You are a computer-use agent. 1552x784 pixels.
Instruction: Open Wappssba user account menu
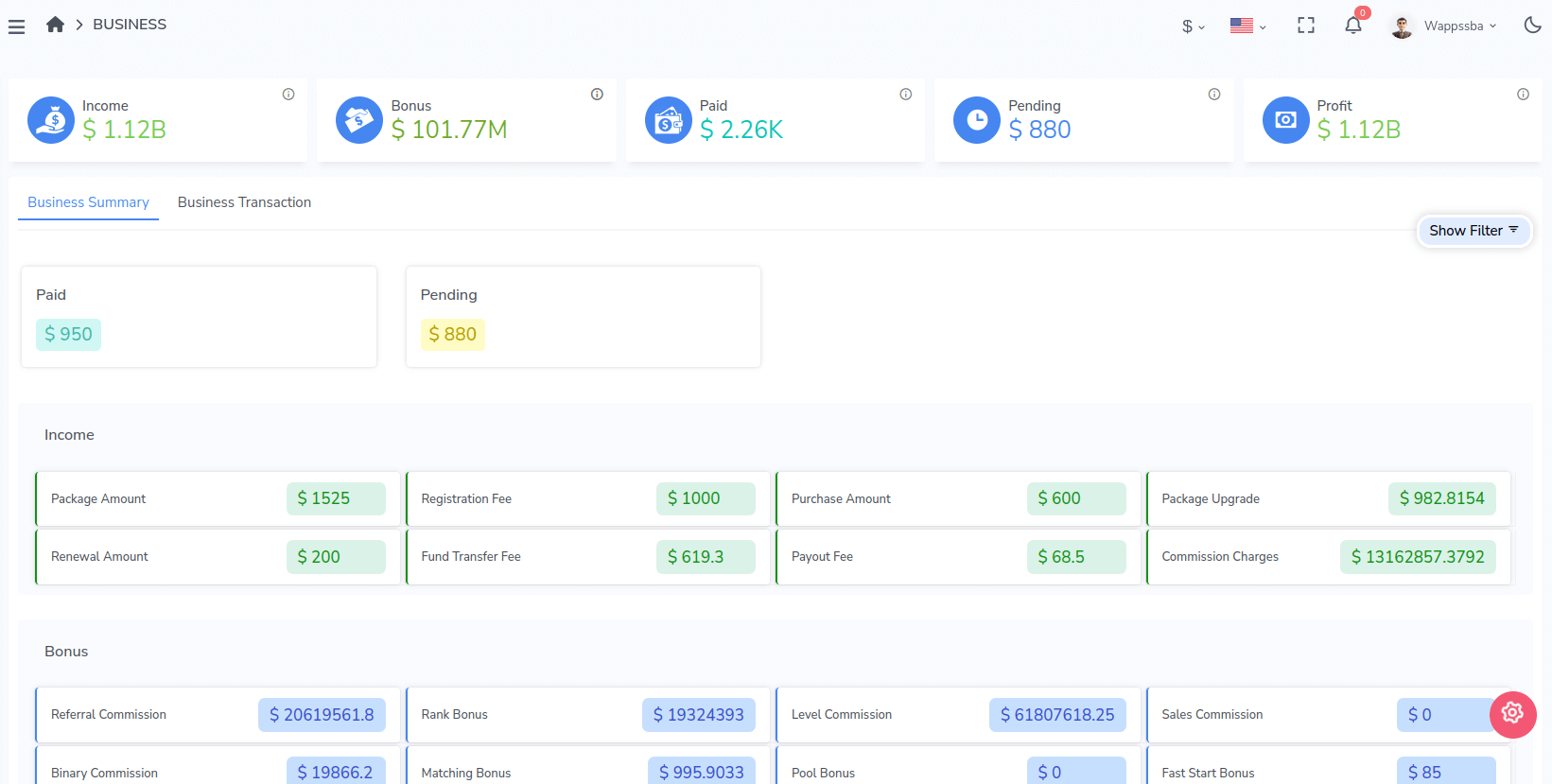coord(1444,26)
